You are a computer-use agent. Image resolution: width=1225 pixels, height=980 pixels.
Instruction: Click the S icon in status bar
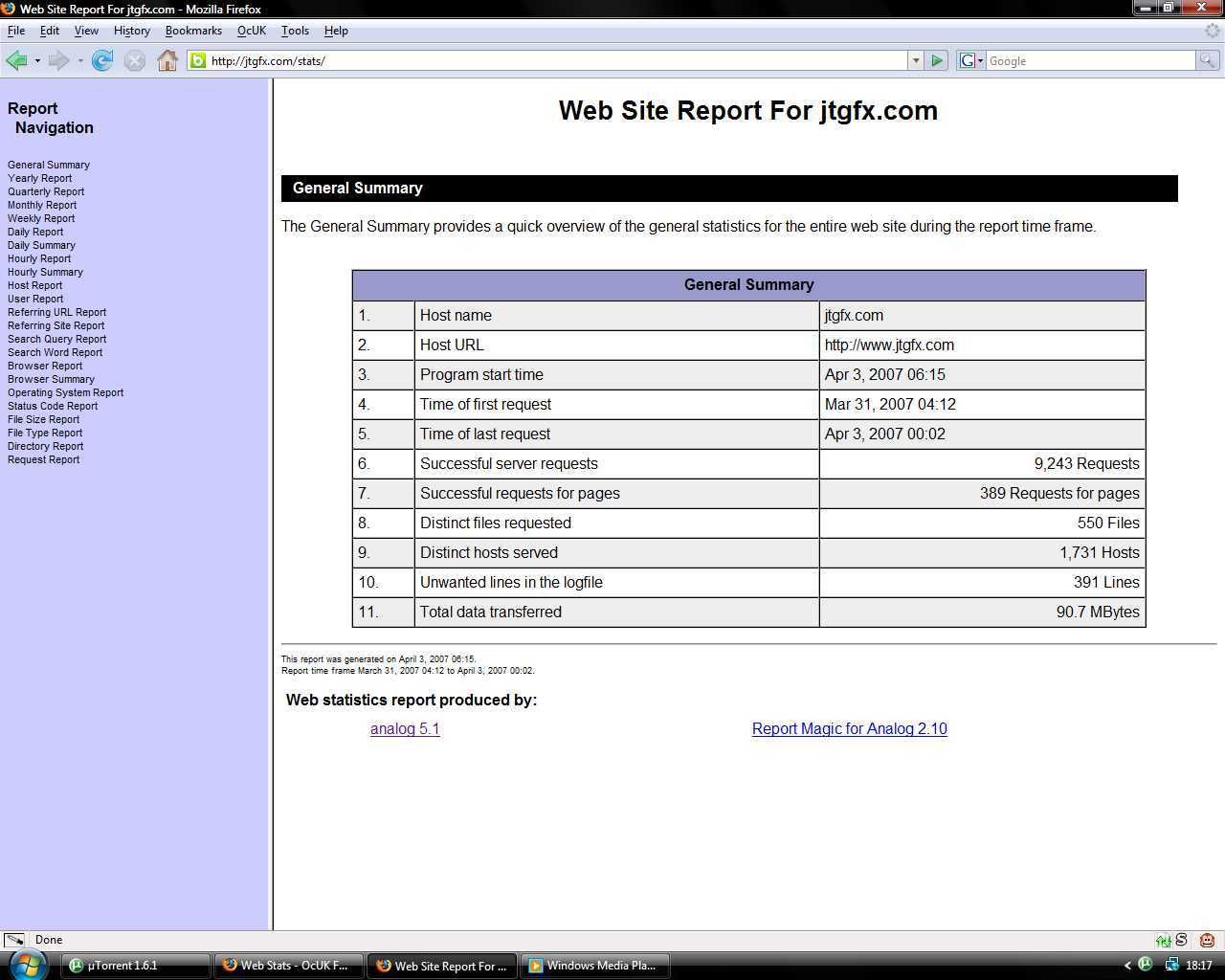coord(1181,940)
